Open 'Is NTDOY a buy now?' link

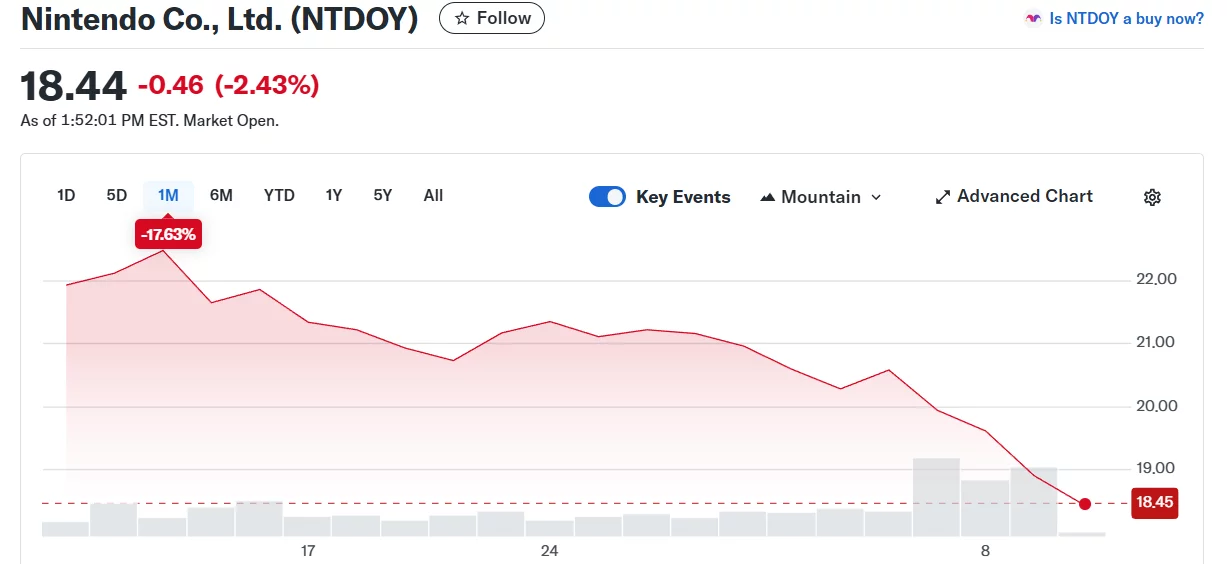point(1126,19)
